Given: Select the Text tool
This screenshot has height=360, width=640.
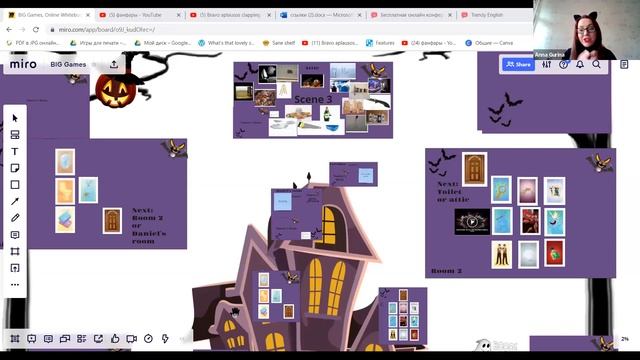Looking at the screenshot, I should click(15, 151).
